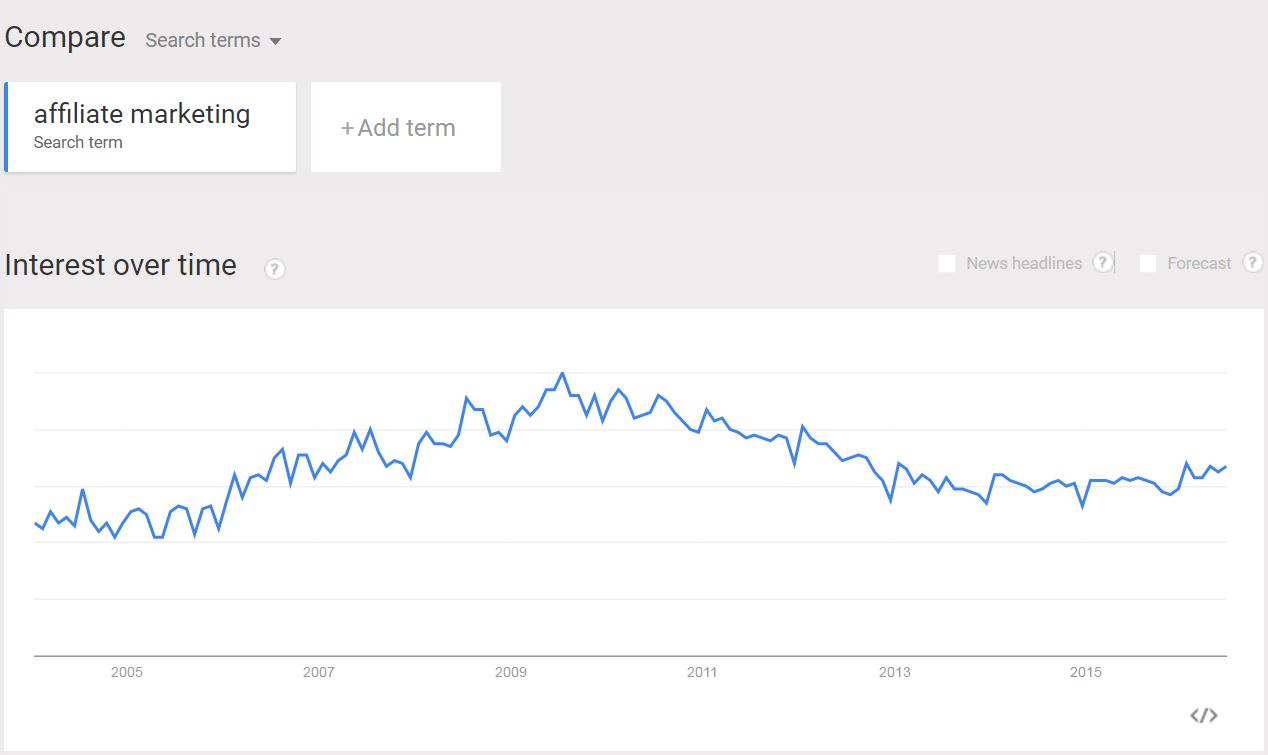1268x755 pixels.
Task: Click the plus icon in Add term
Action: click(347, 128)
